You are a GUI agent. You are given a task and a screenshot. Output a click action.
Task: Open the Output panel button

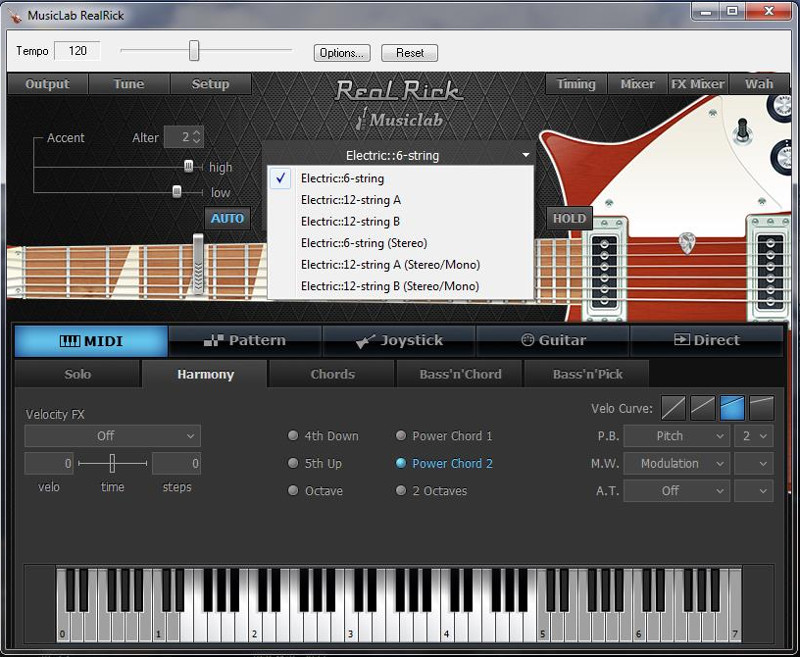coord(47,84)
